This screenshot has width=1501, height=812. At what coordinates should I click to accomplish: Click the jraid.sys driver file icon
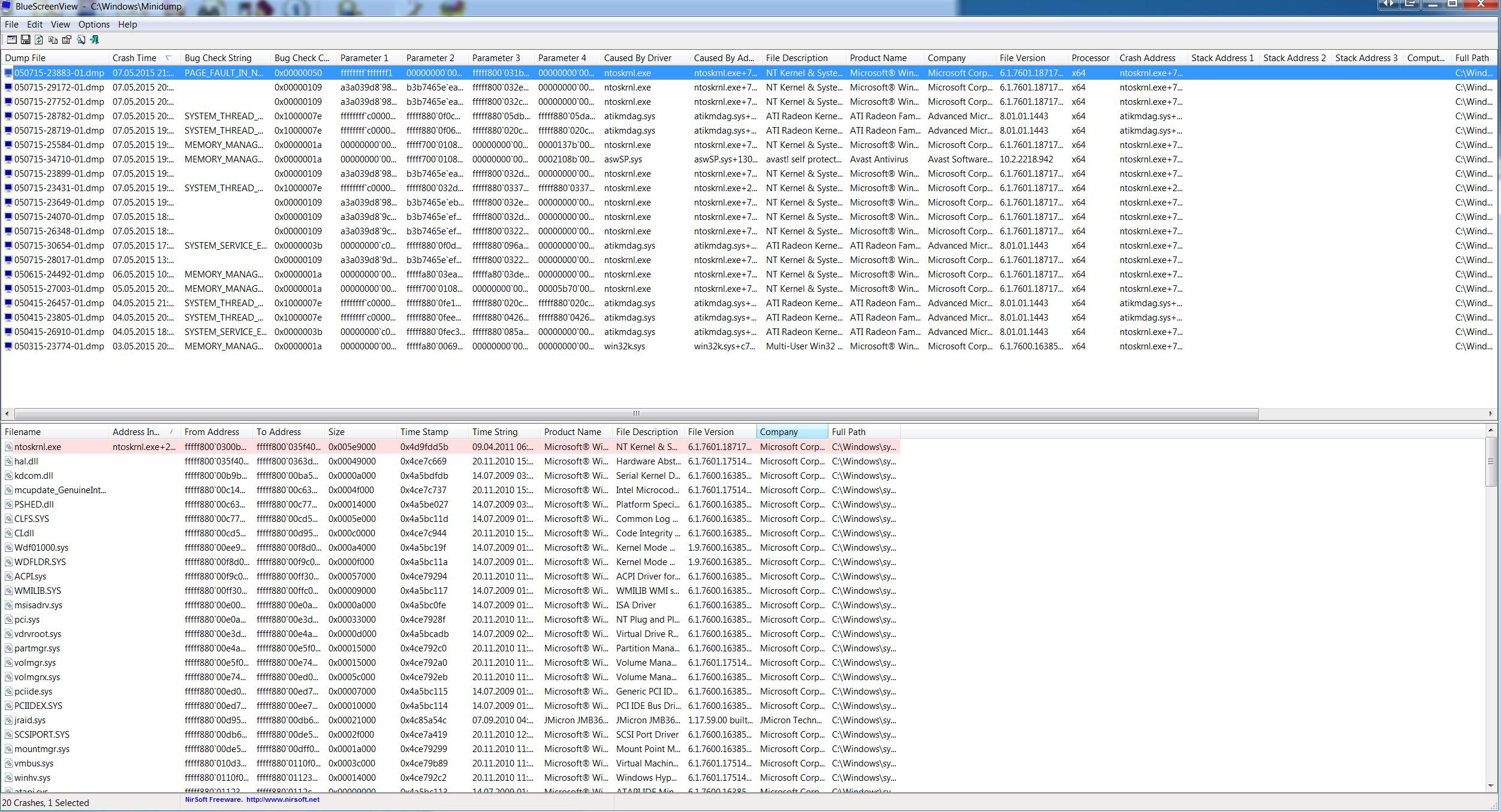click(8, 720)
